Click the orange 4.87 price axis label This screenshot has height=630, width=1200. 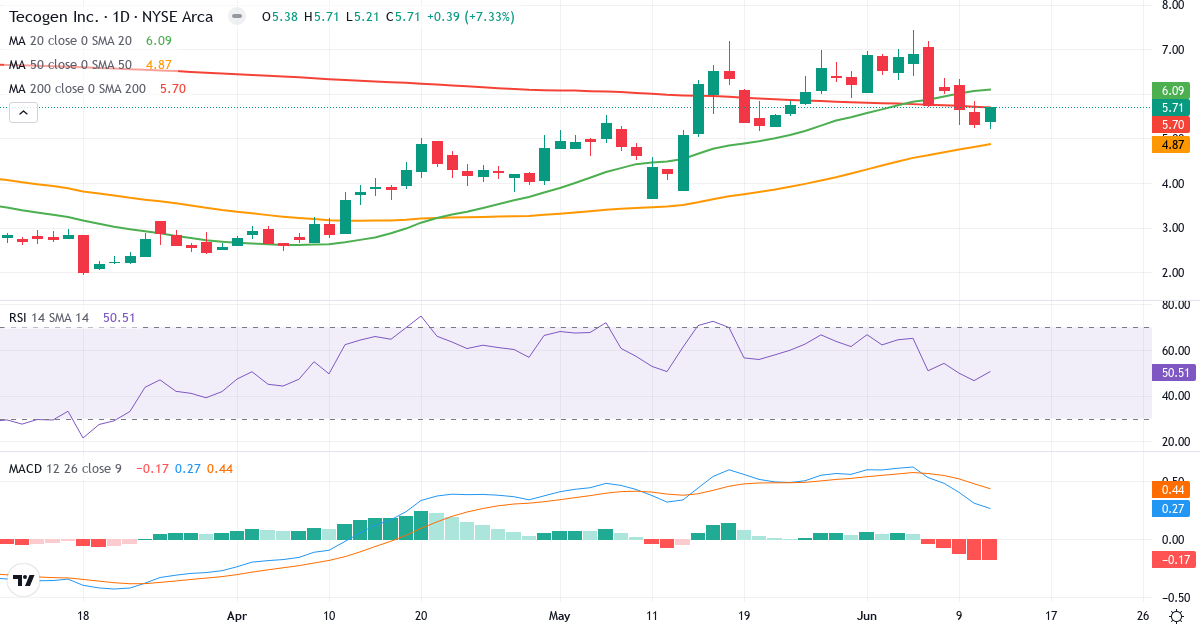tap(1172, 144)
